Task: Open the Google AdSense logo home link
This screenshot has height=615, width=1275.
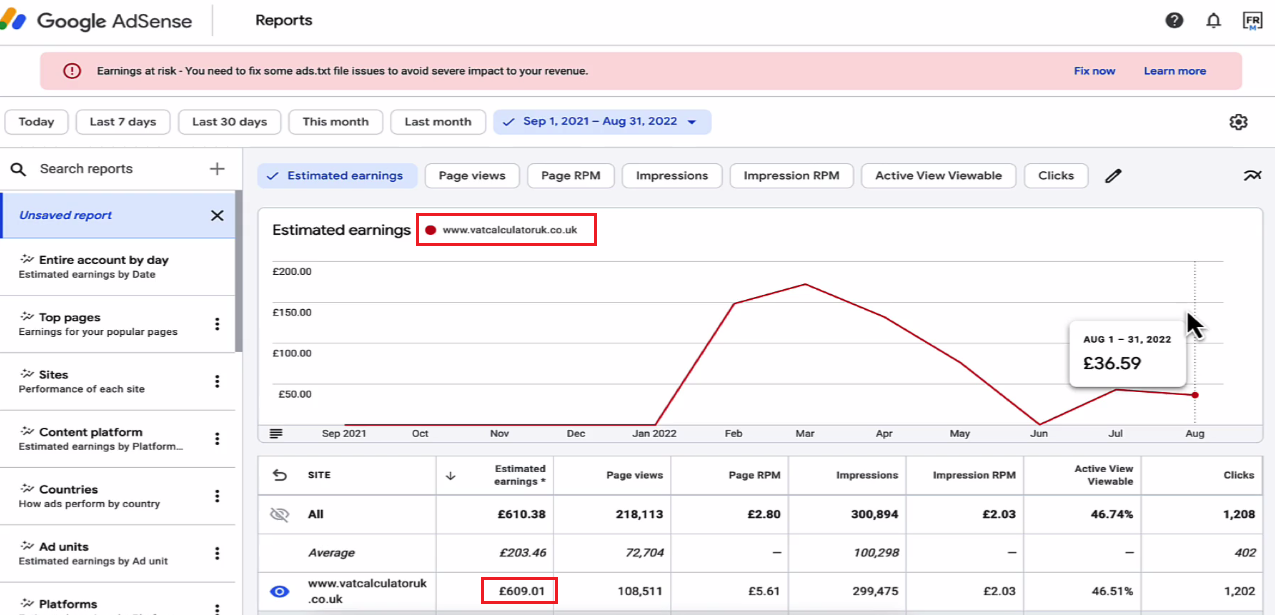Action: [x=96, y=20]
